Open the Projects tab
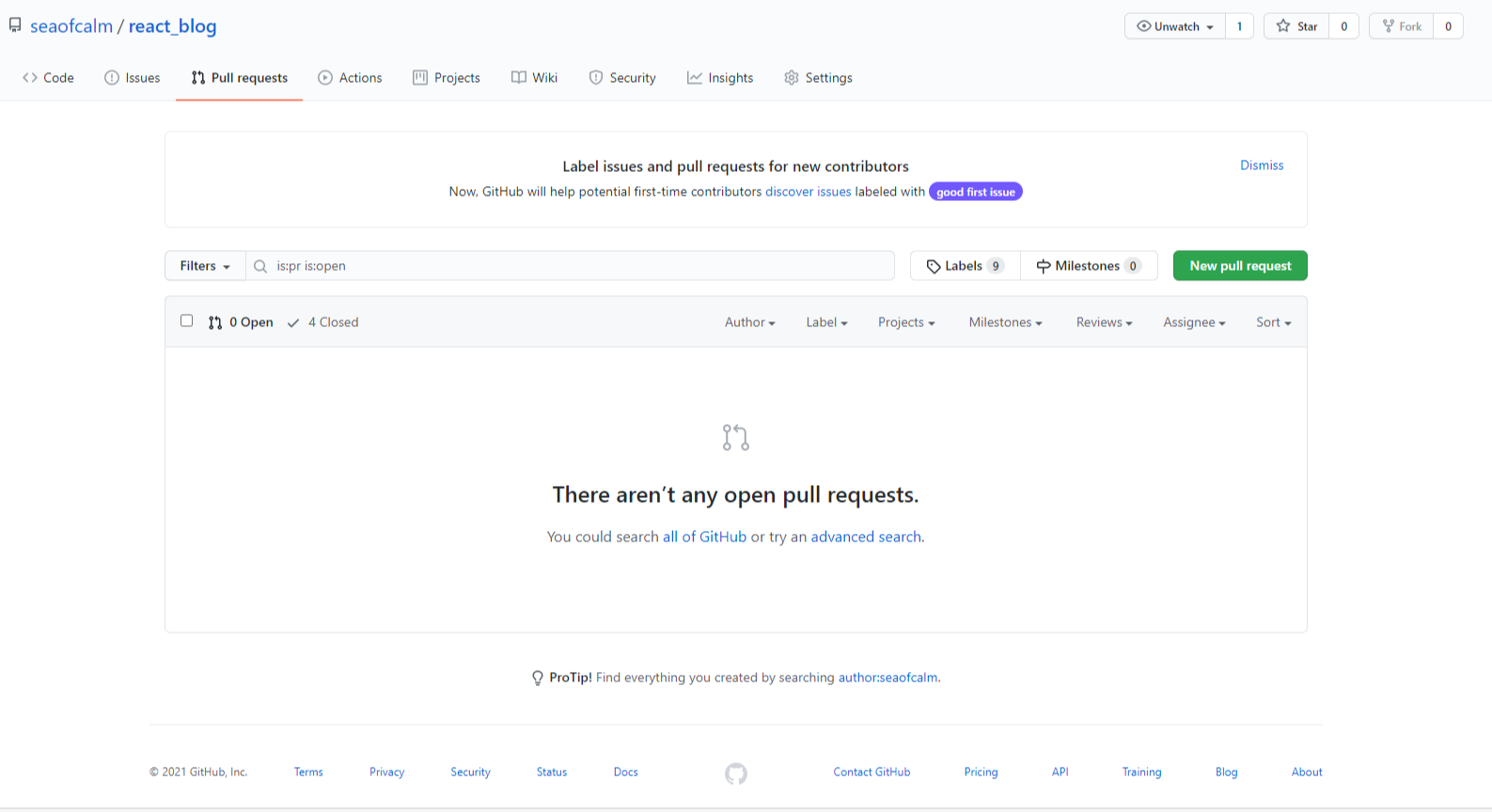The height and width of the screenshot is (812, 1492). pos(447,78)
